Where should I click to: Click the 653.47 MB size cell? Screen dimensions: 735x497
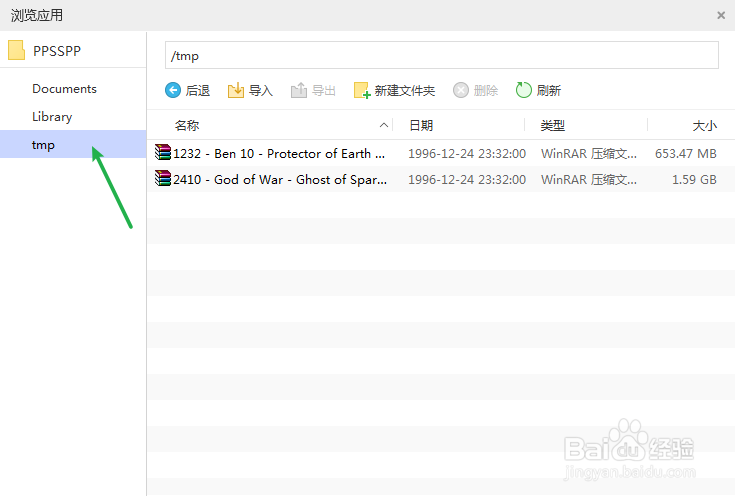click(x=686, y=153)
